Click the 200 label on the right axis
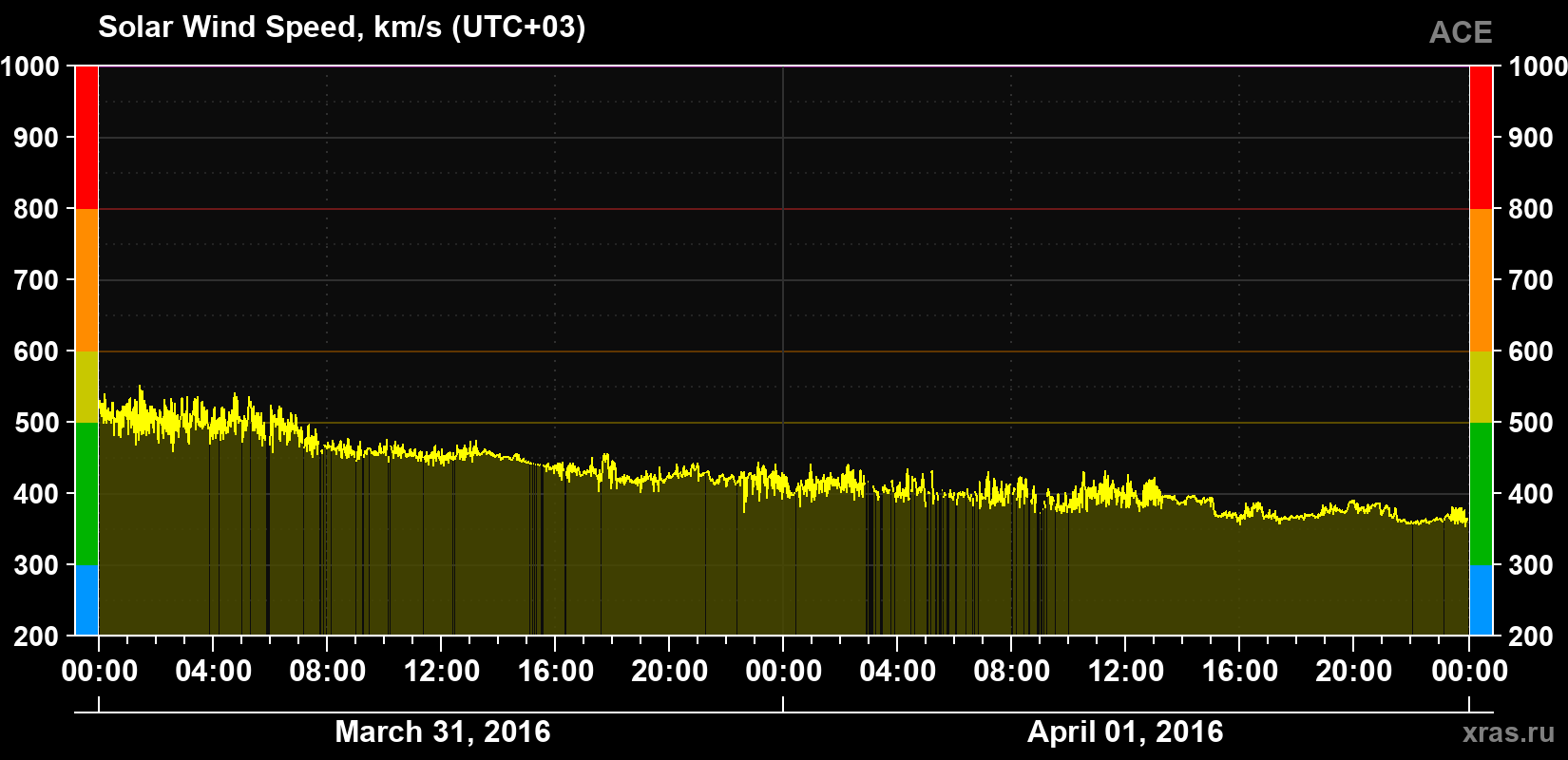 [x=1531, y=636]
